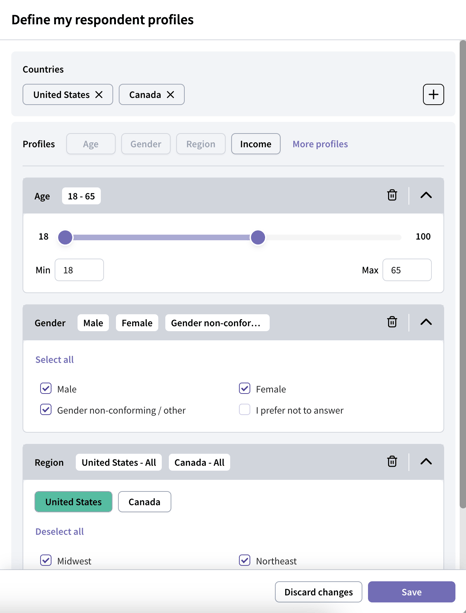This screenshot has height=613, width=466.
Task: Collapse the Age section
Action: 426,195
